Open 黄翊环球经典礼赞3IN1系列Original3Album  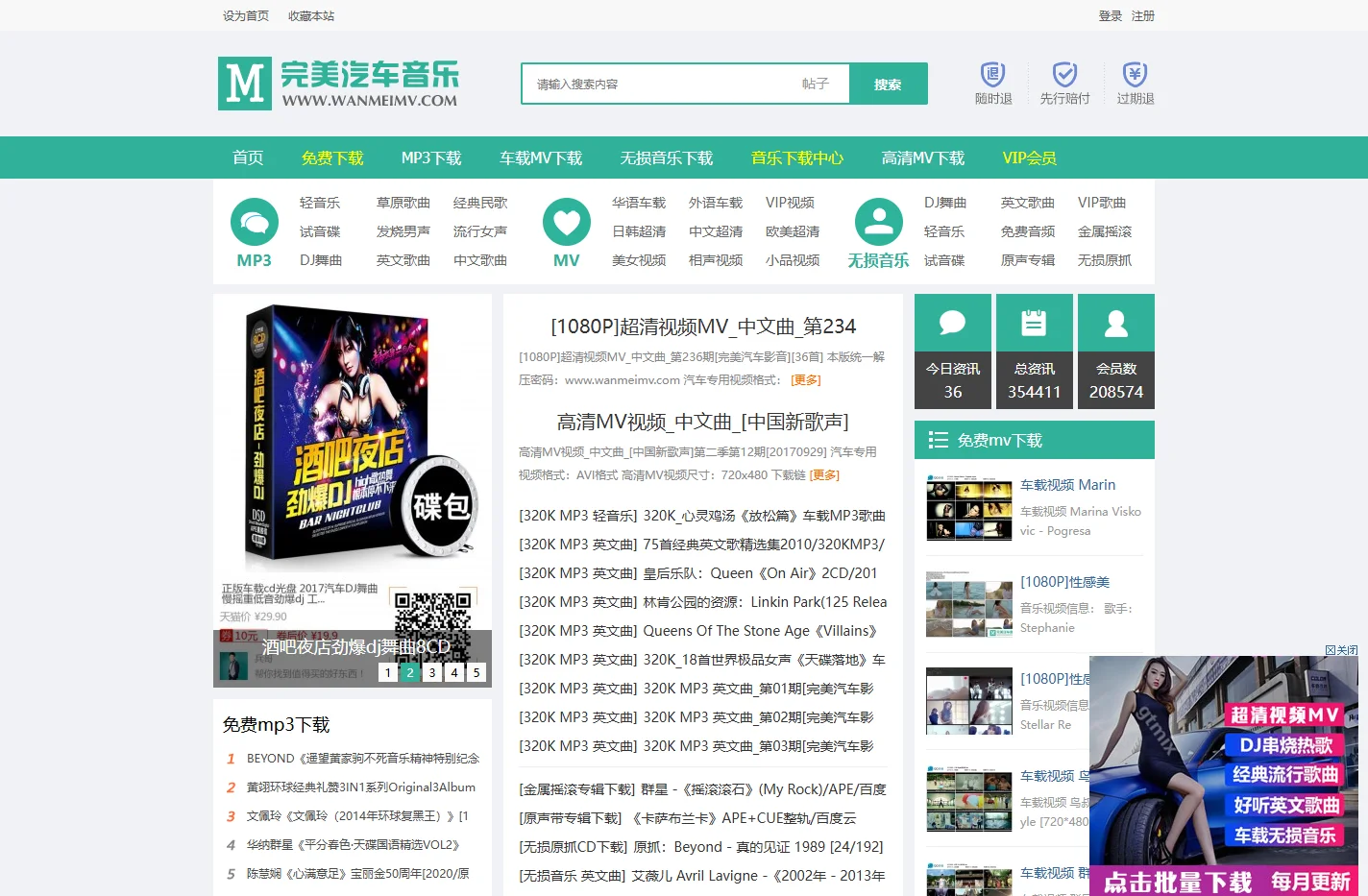(x=361, y=787)
